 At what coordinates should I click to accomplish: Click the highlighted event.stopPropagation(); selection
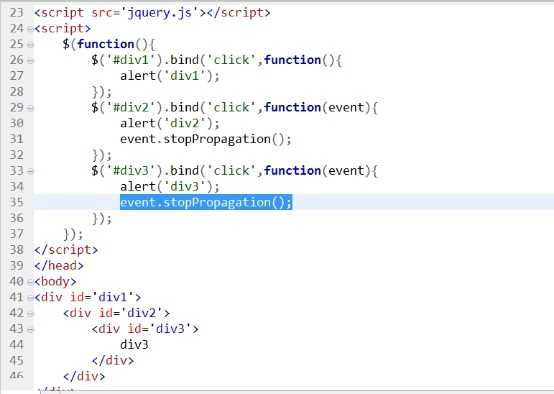206,202
